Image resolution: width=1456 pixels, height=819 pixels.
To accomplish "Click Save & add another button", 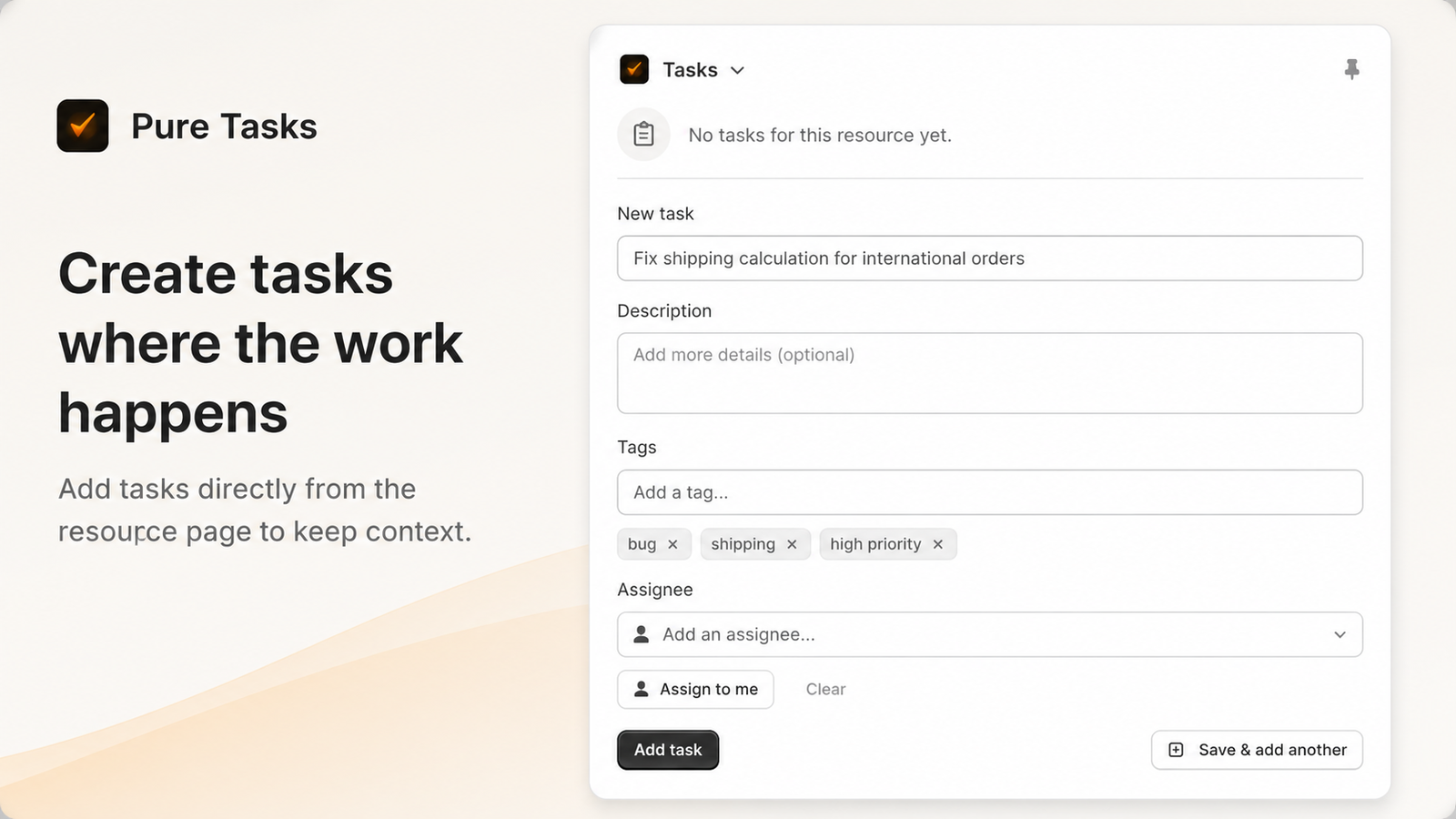I will 1257,750.
